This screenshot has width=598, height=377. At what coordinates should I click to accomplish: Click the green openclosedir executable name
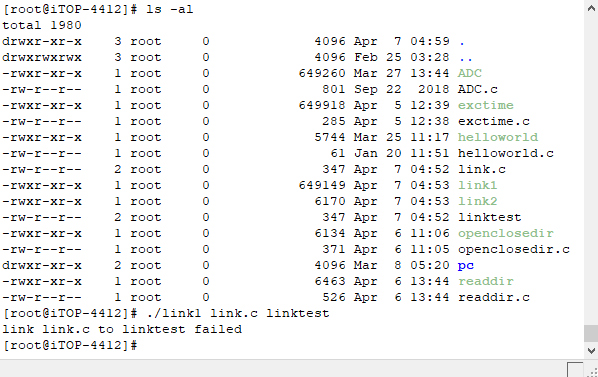(506, 233)
